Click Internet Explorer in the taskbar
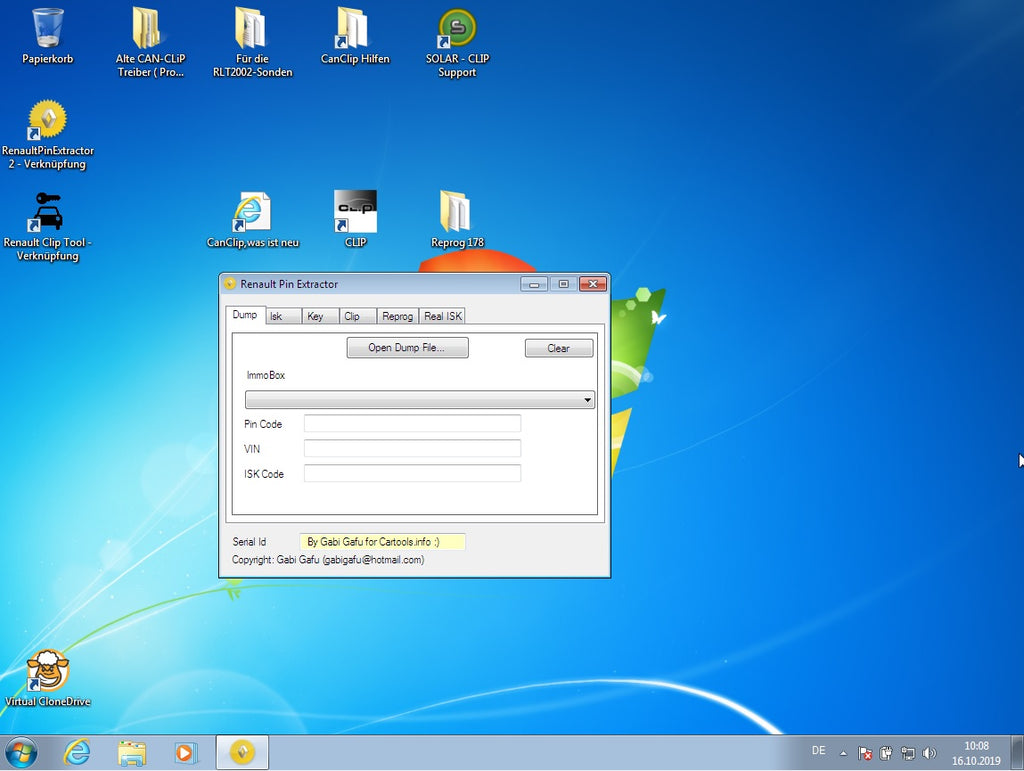 pyautogui.click(x=77, y=752)
